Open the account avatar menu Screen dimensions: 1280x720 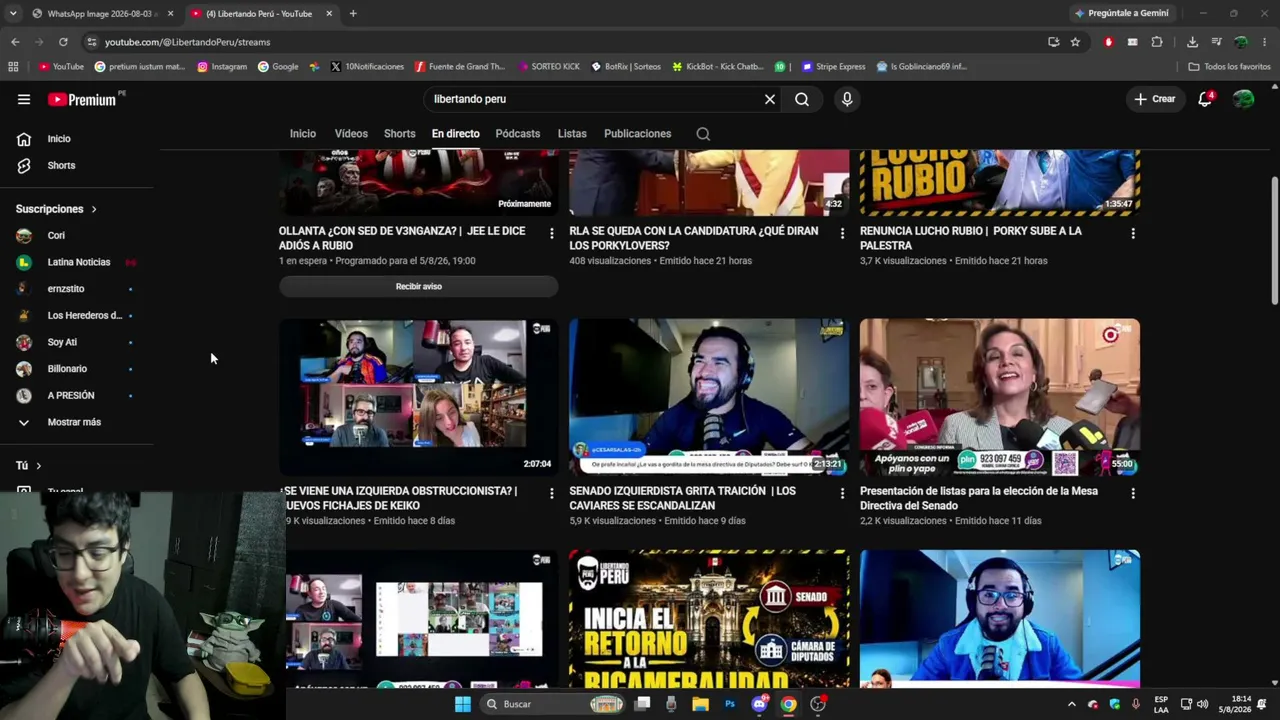click(1244, 99)
